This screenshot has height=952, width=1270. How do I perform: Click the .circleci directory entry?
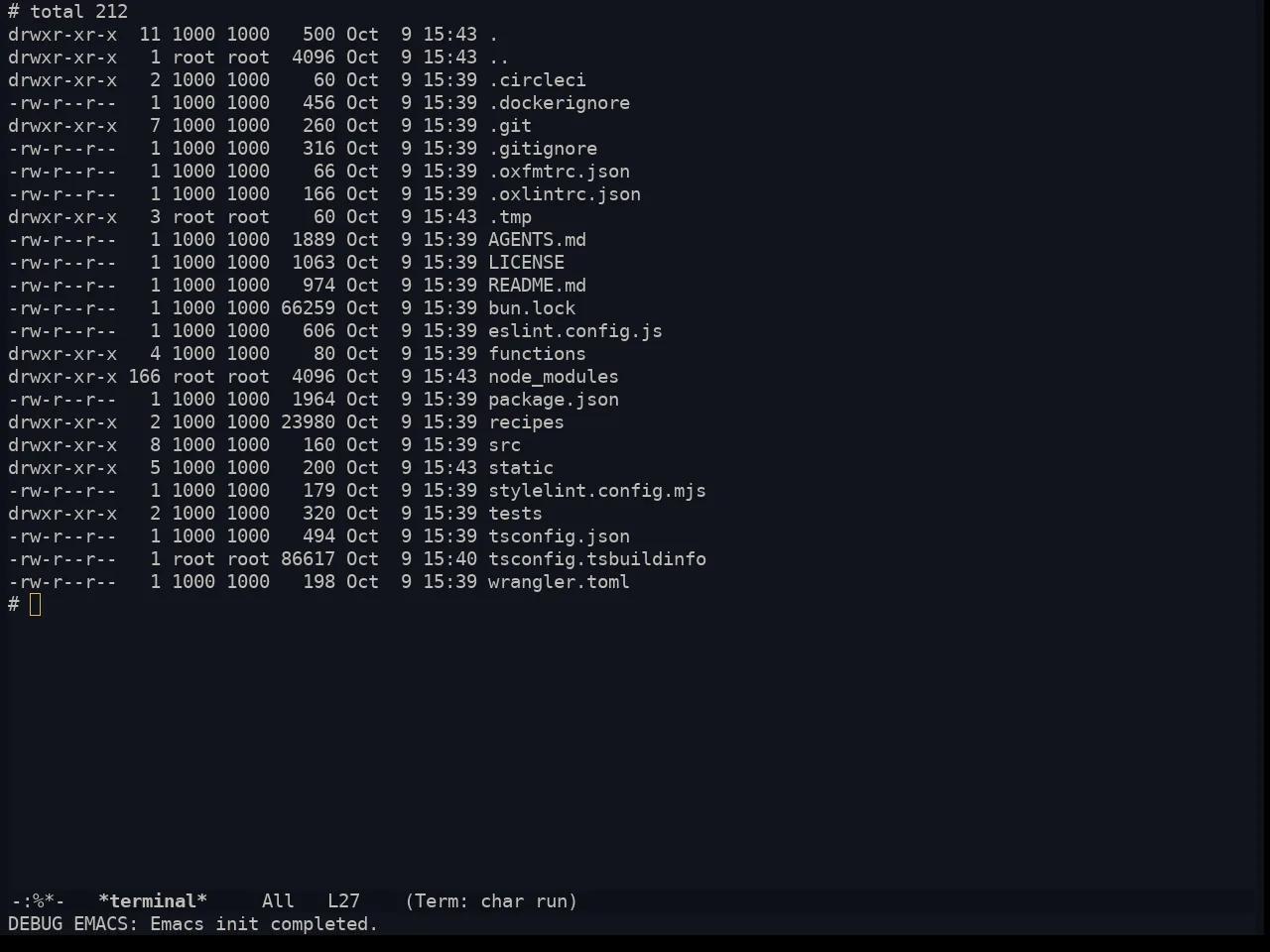[x=537, y=80]
